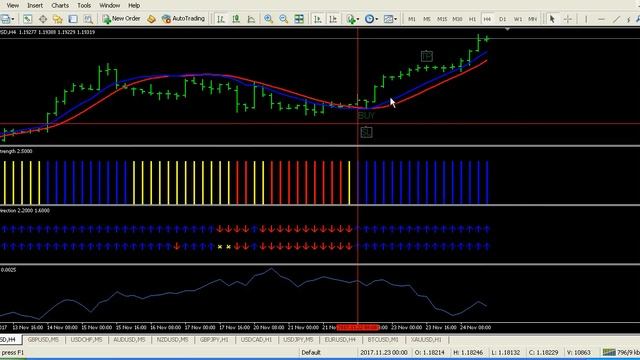
Task: Switch to line chart type
Action: (x=251, y=19)
